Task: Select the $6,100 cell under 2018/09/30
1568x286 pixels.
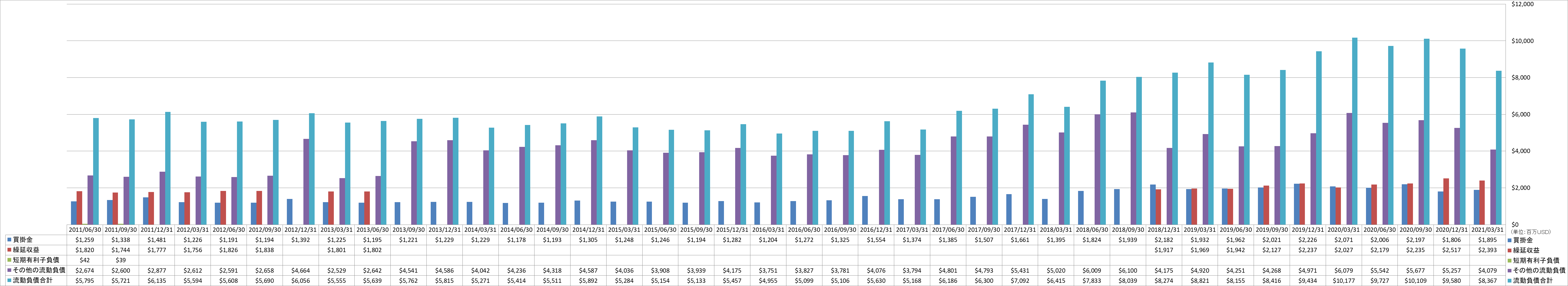Action: pos(1128,270)
